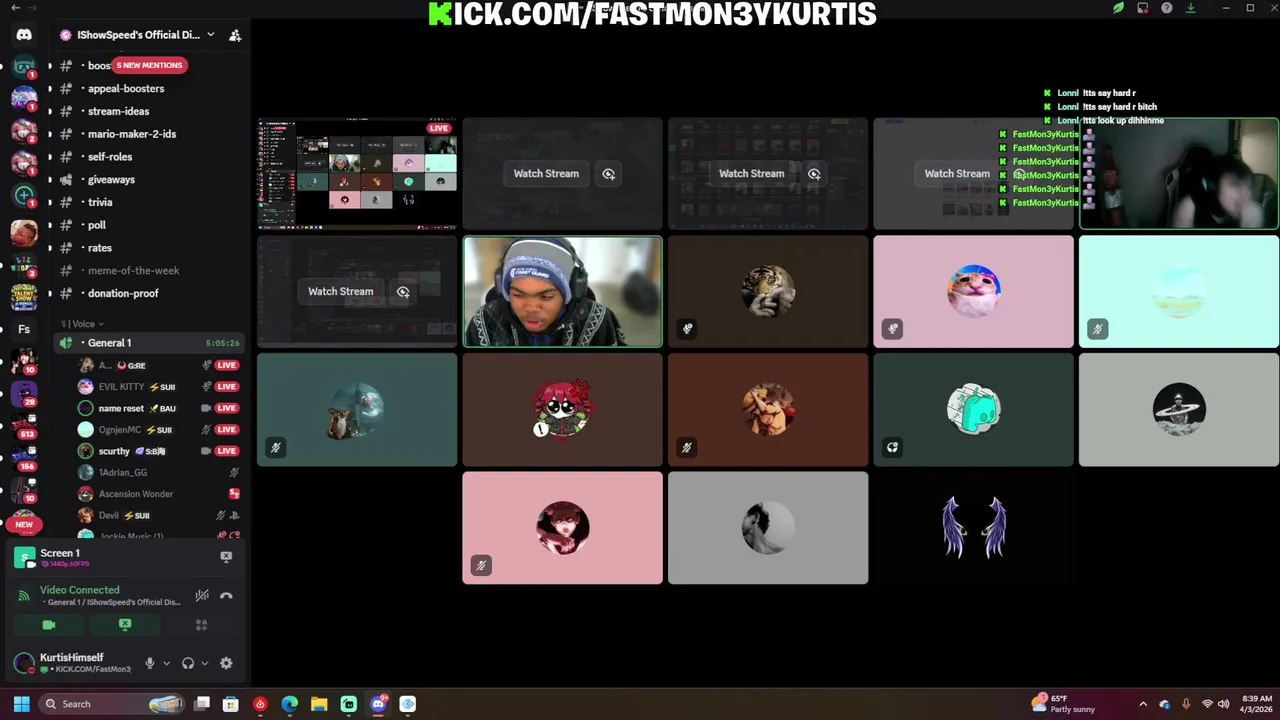The height and width of the screenshot is (720, 1280).
Task: Open microphone input options chevron
Action: click(166, 663)
